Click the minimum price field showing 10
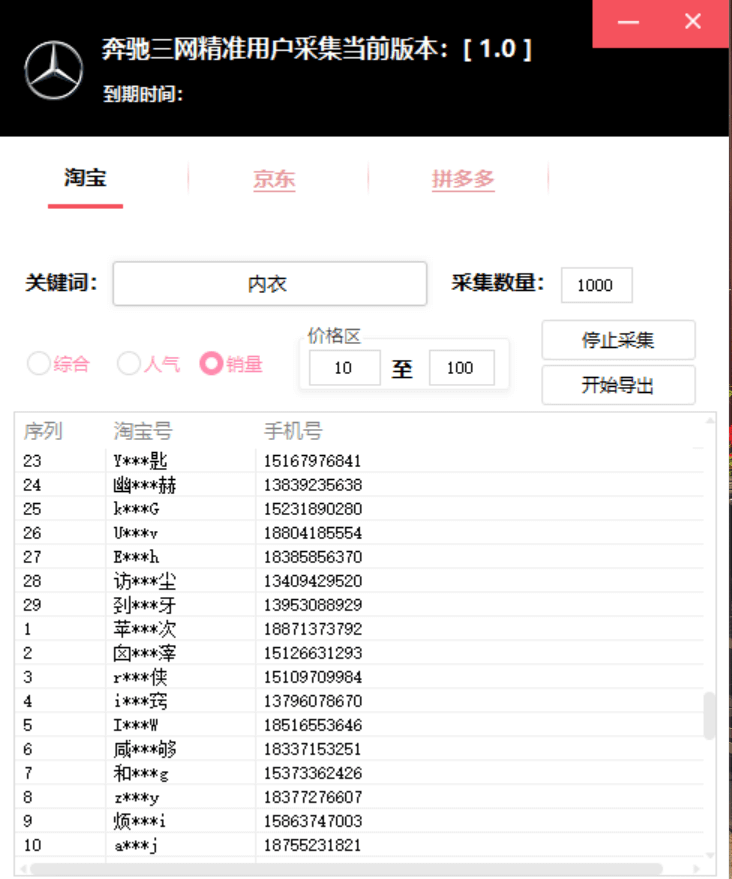The width and height of the screenshot is (732, 879). [x=344, y=368]
